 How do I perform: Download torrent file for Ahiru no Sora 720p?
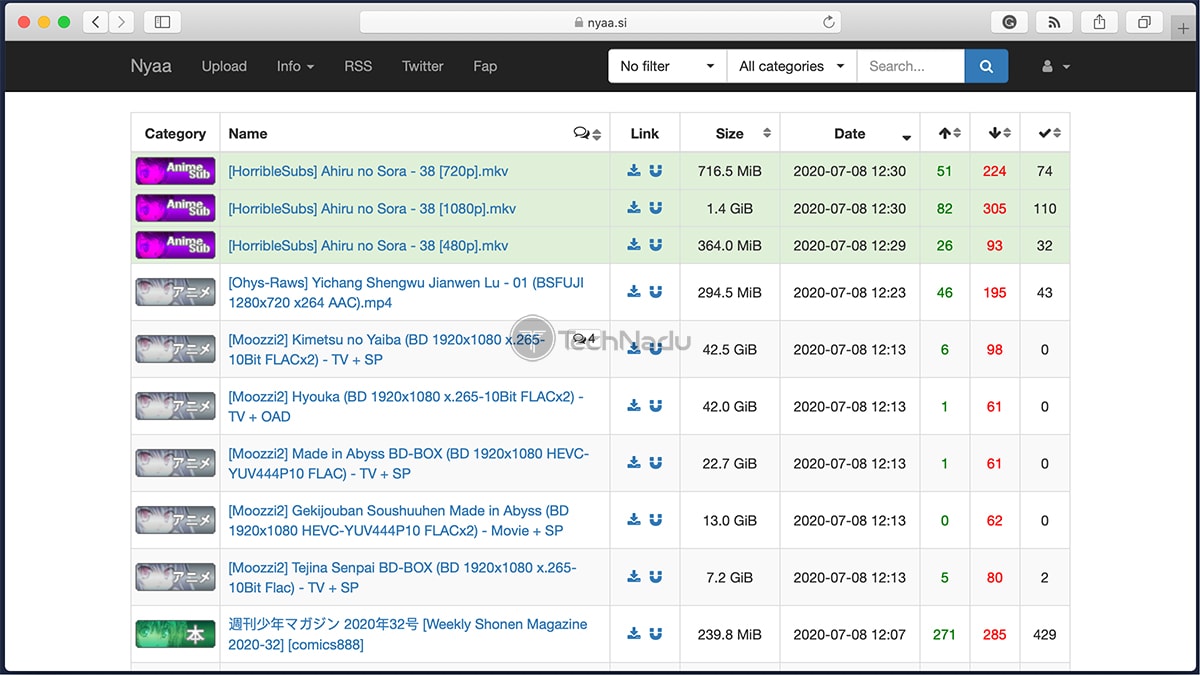tap(634, 171)
